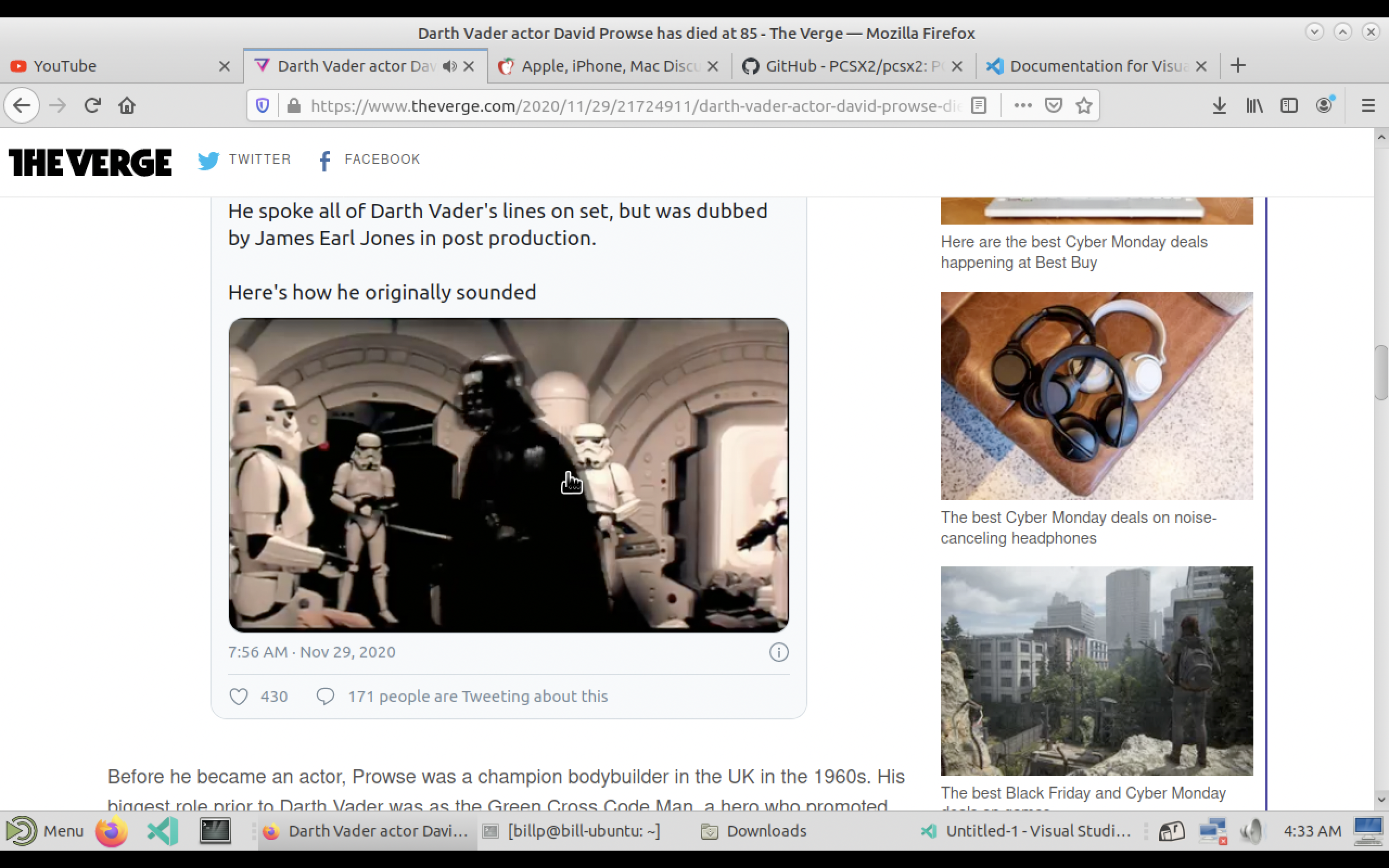Open a new tab with plus
The width and height of the screenshot is (1389, 868).
click(1238, 66)
